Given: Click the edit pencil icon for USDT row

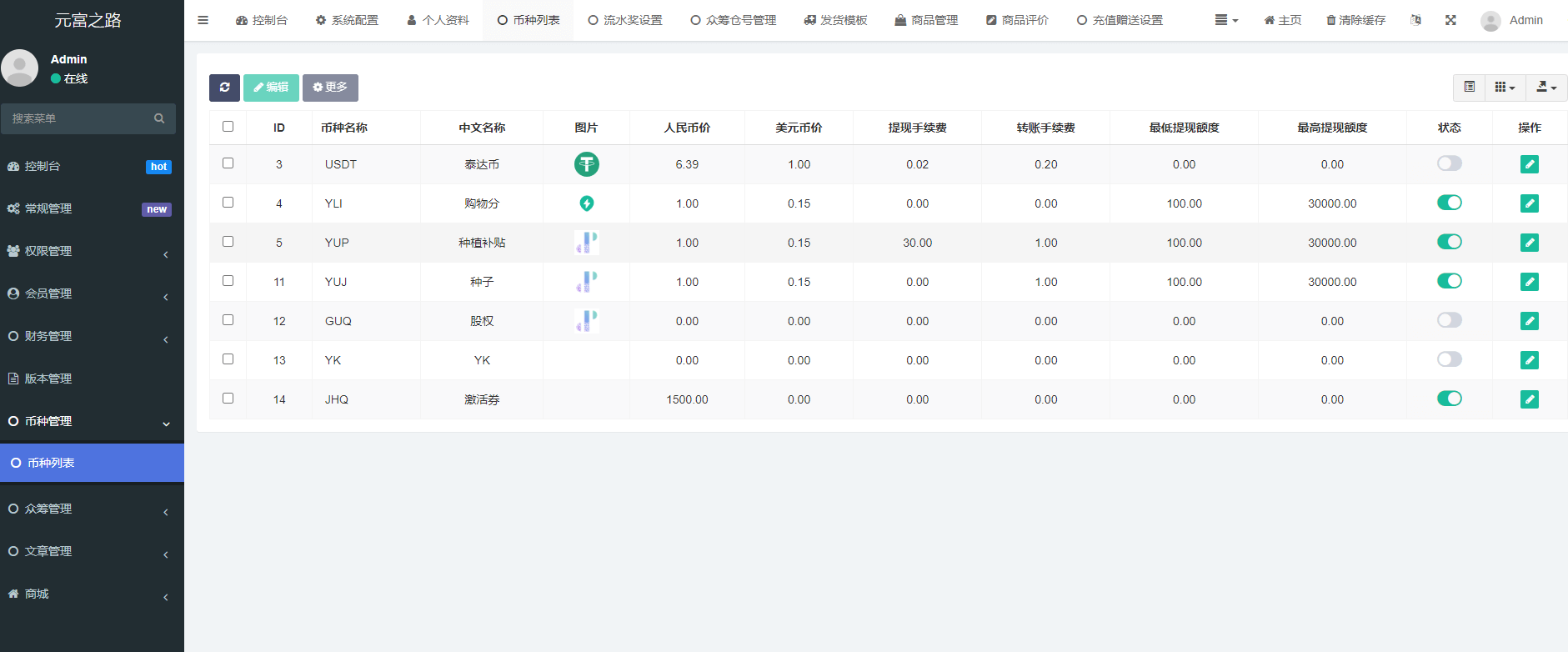Looking at the screenshot, I should 1529,164.
